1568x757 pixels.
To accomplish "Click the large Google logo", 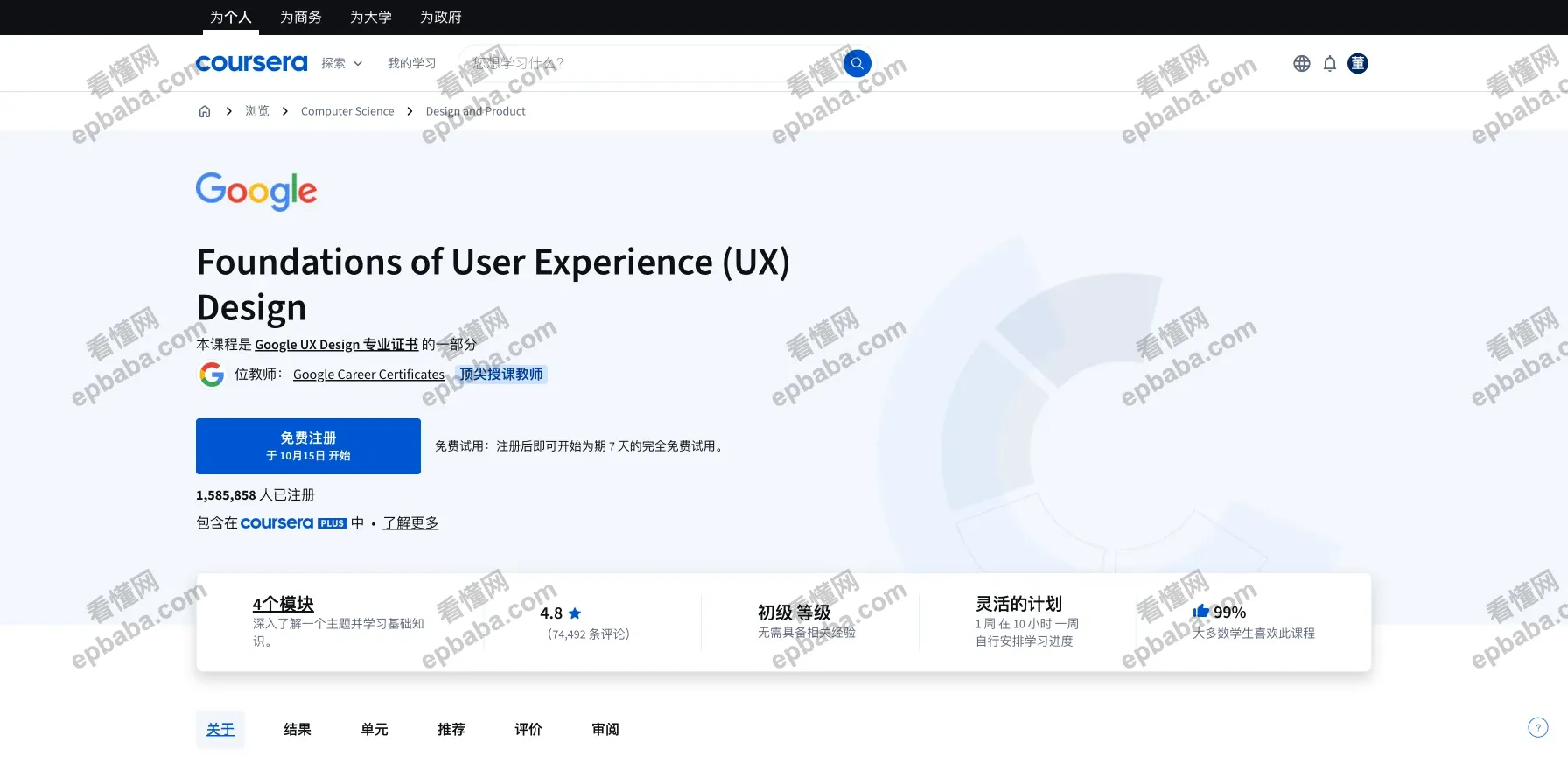I will click(256, 191).
